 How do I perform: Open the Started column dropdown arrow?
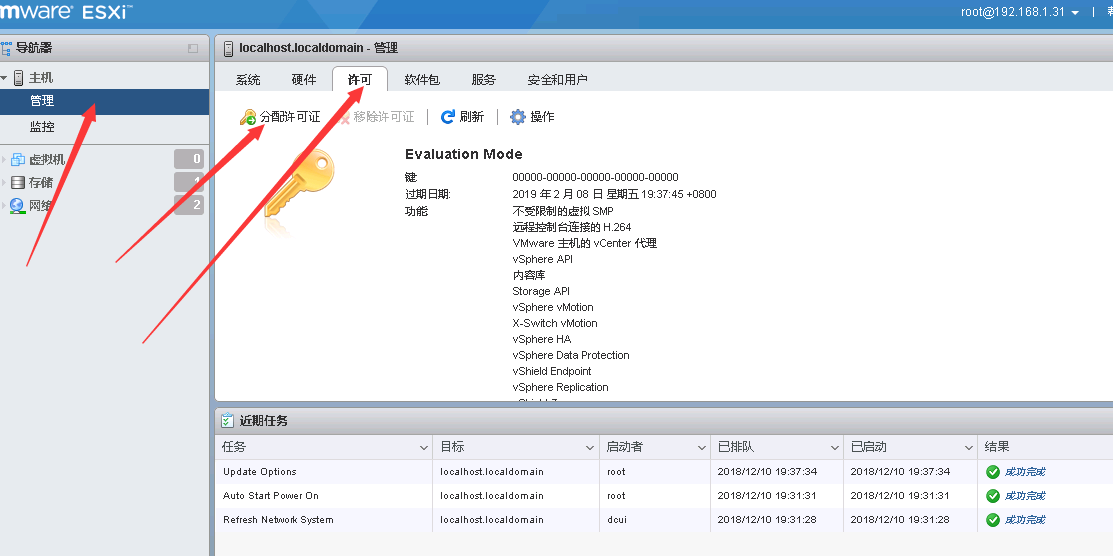click(x=969, y=448)
